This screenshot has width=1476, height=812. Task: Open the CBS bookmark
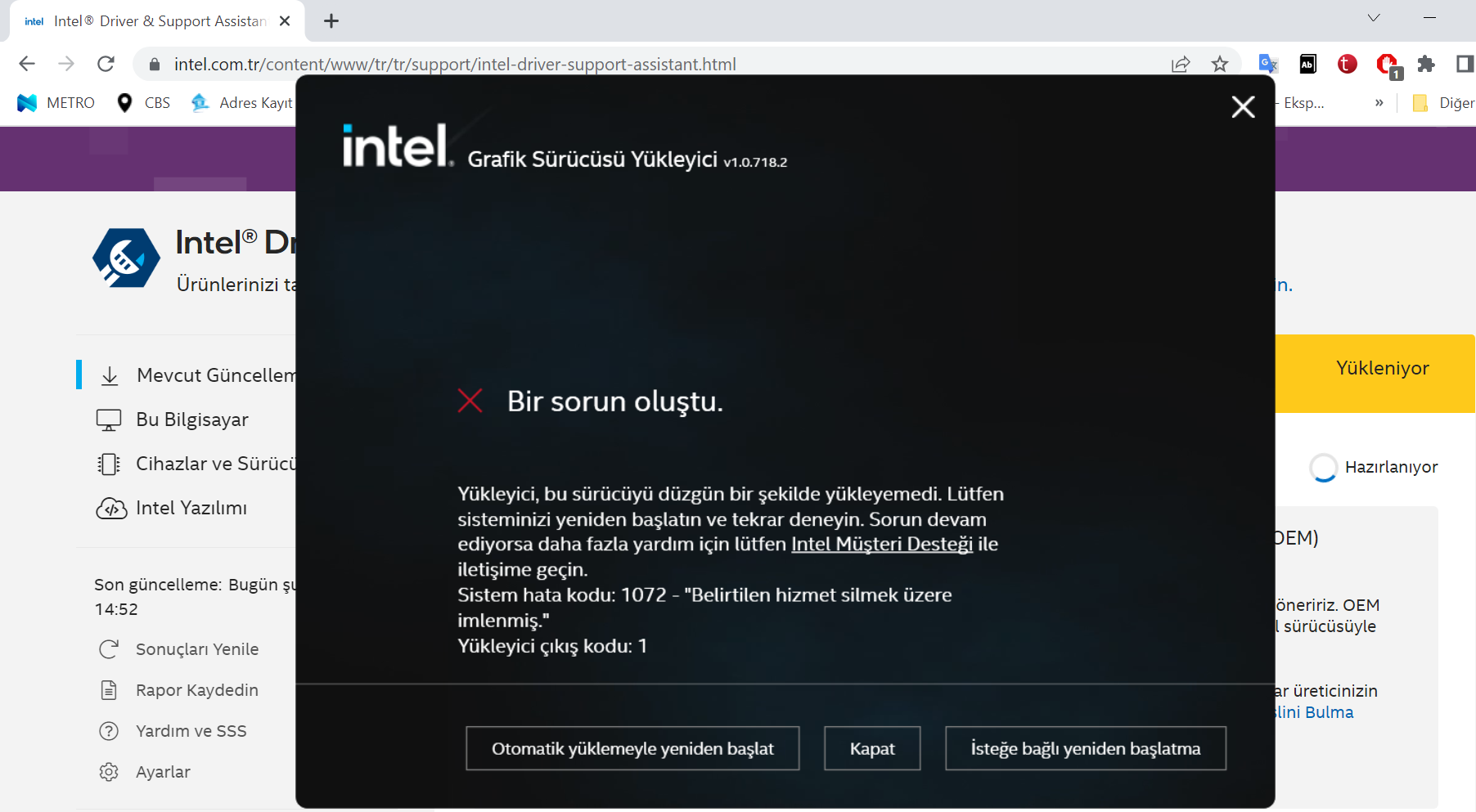pyautogui.click(x=144, y=102)
